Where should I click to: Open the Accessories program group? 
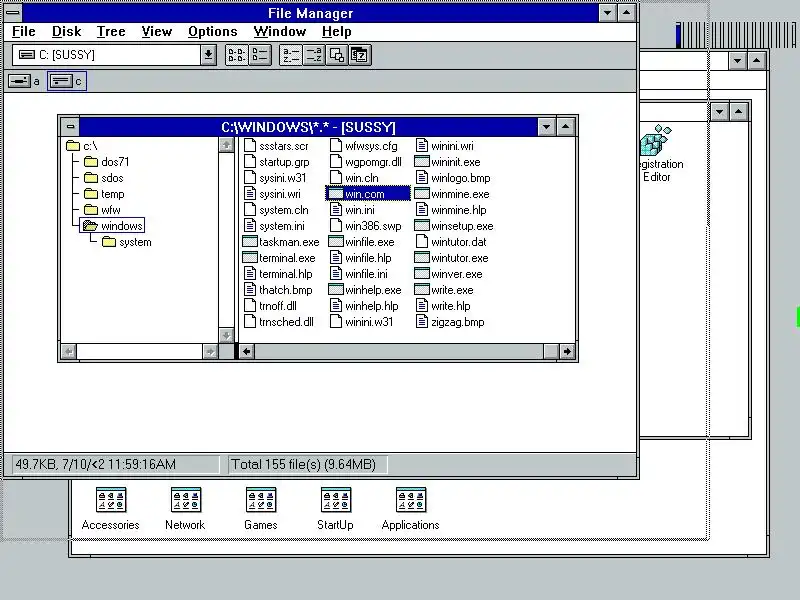click(110, 509)
